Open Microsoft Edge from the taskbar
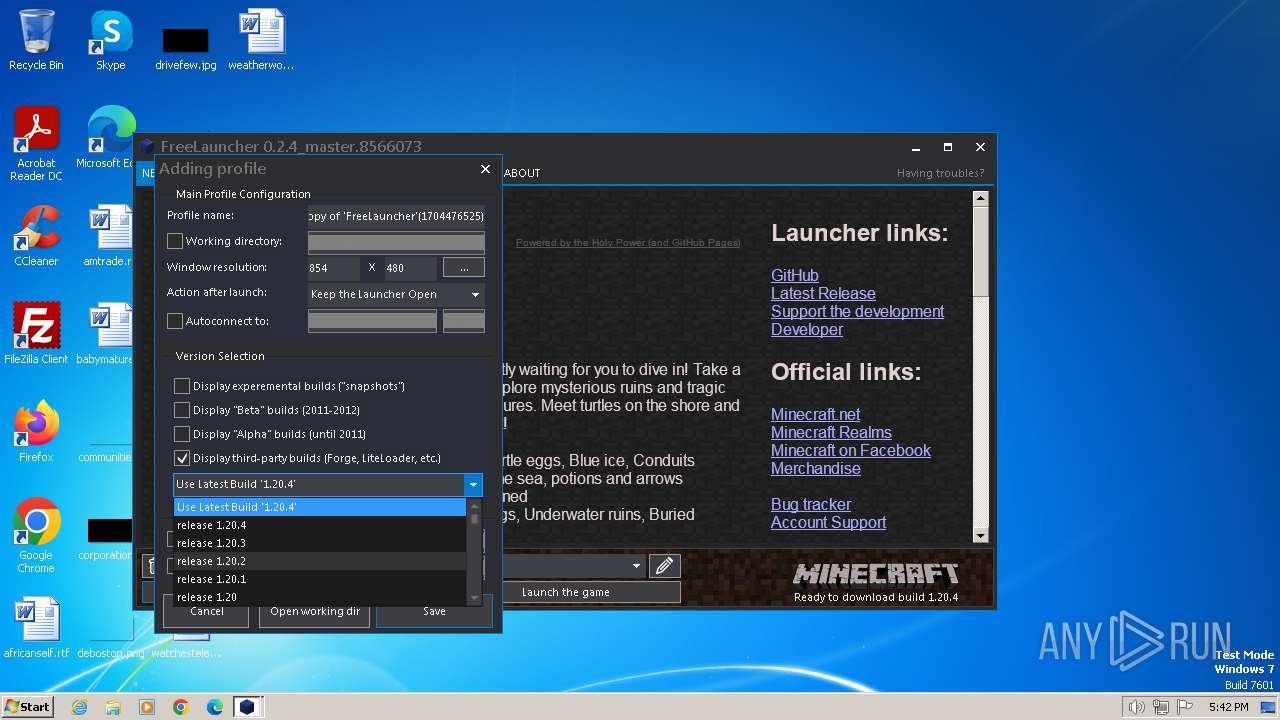The height and width of the screenshot is (720, 1280). tap(215, 707)
